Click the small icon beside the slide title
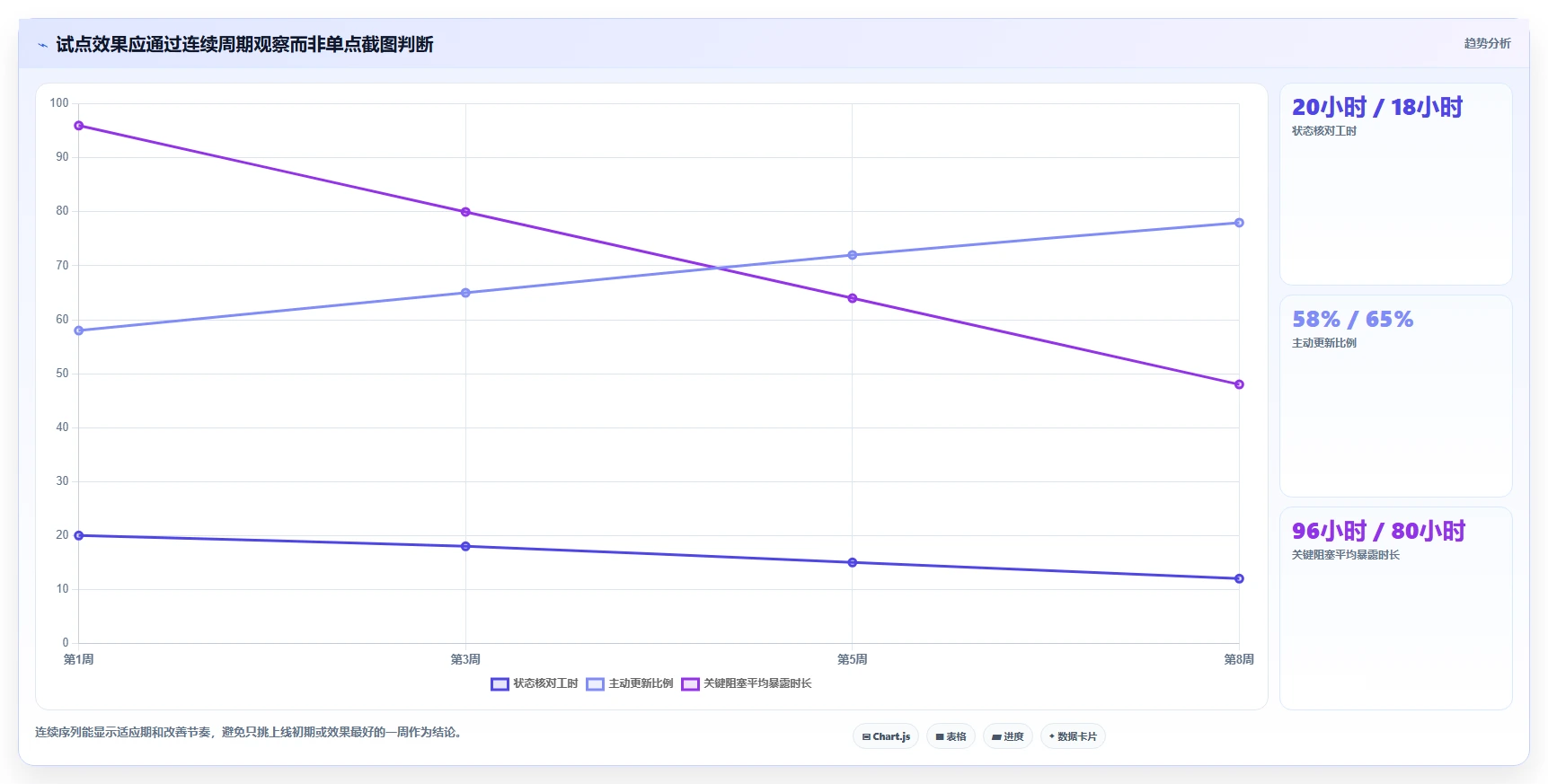This screenshot has width=1548, height=784. click(x=42, y=45)
